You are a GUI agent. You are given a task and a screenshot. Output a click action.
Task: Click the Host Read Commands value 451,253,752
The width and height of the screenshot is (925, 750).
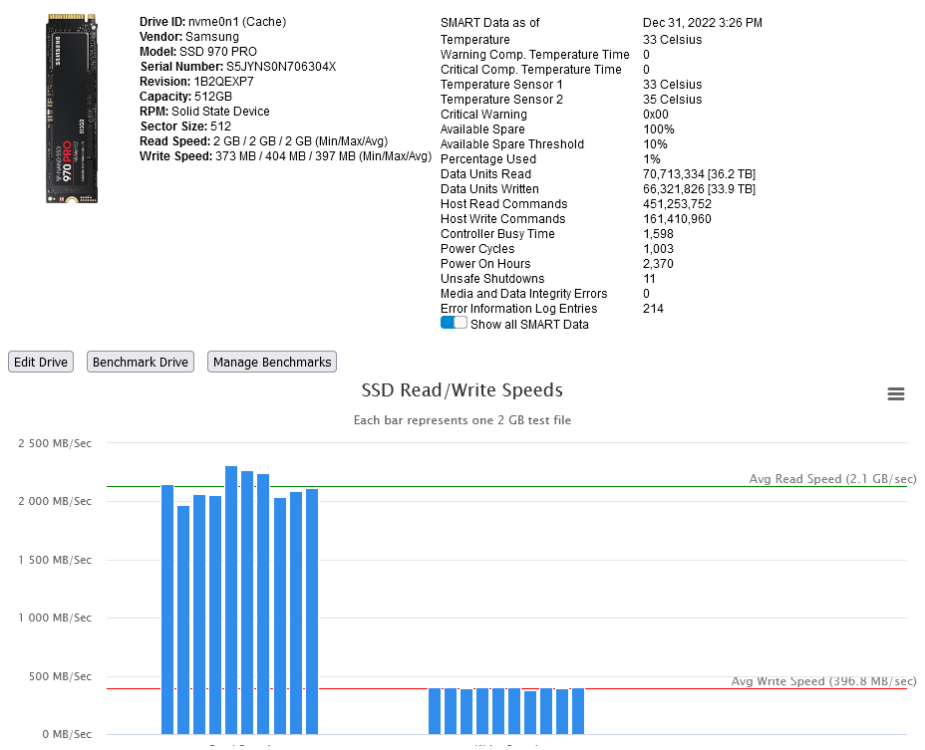click(677, 204)
